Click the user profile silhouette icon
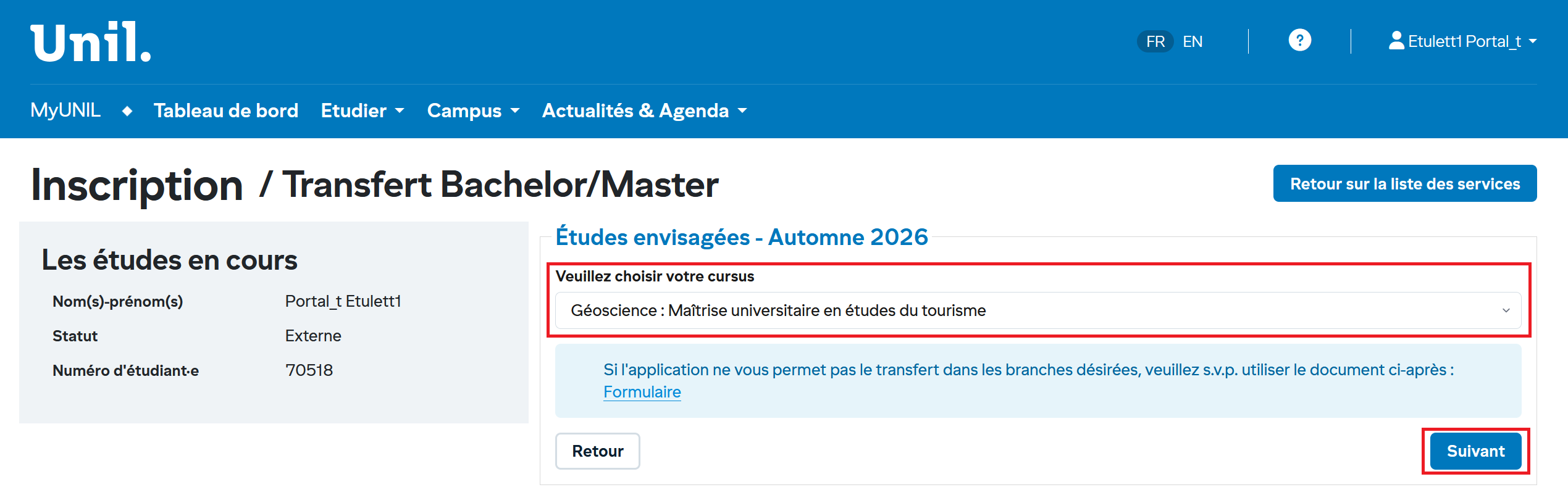The width and height of the screenshot is (1568, 503). (1396, 41)
